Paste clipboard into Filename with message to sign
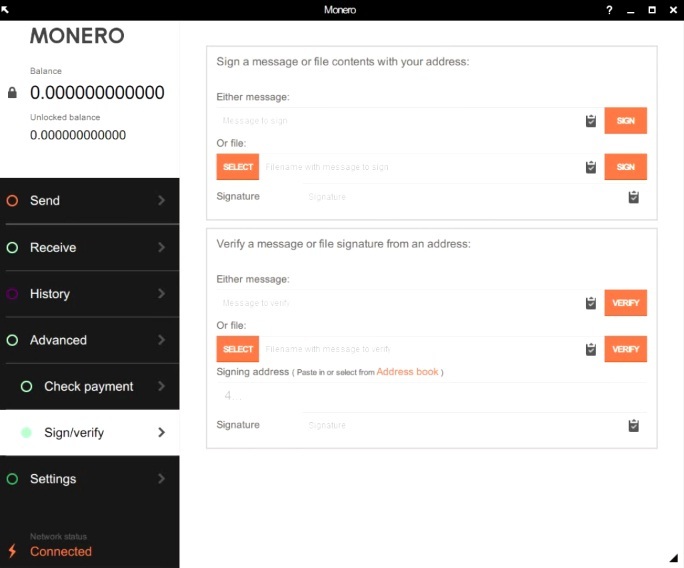The height and width of the screenshot is (568, 684). (591, 167)
